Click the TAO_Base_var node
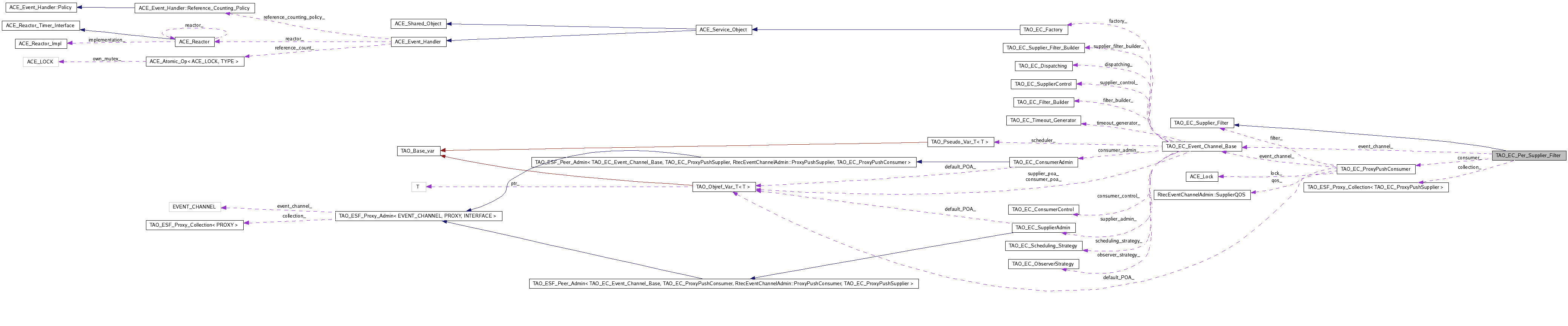Viewport: 1568px width, 326px height. point(418,150)
